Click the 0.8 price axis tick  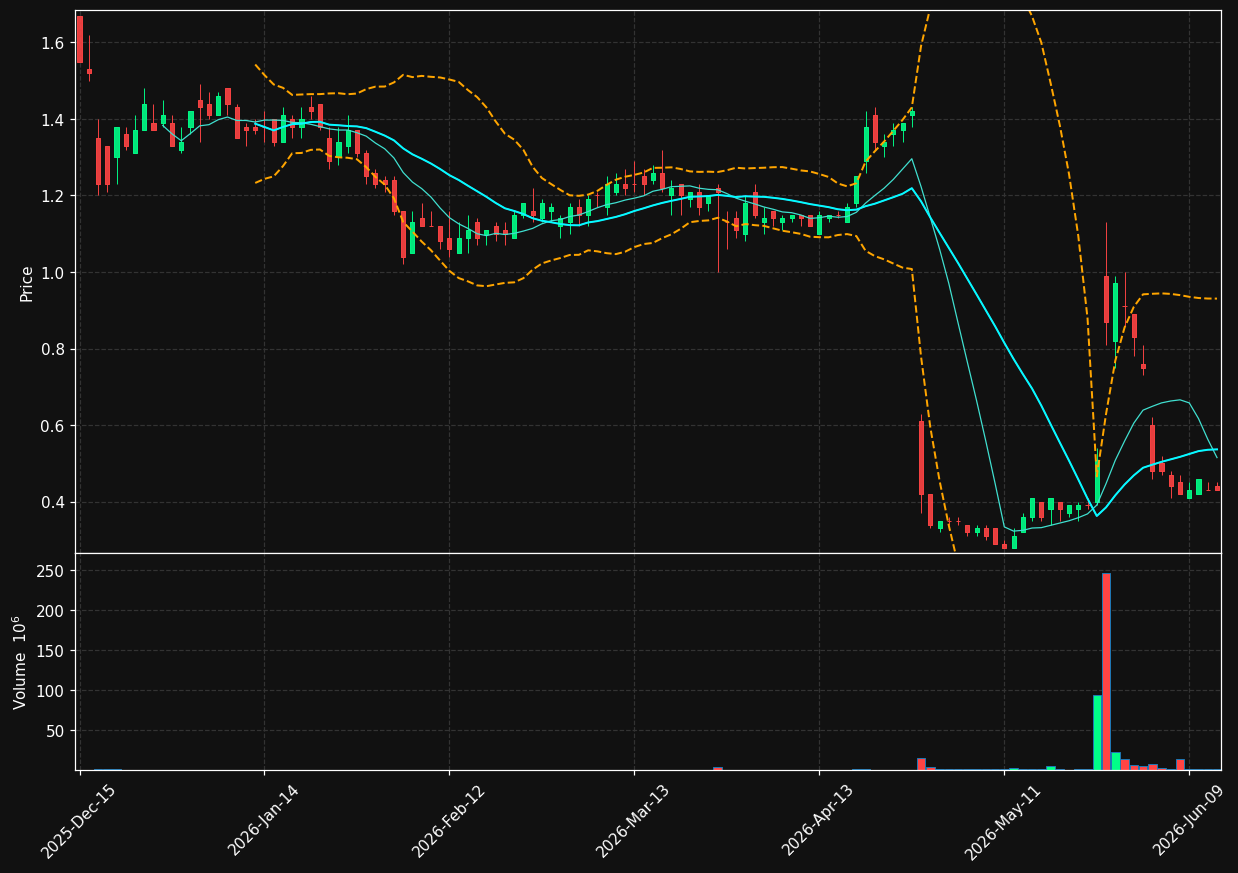54,349
